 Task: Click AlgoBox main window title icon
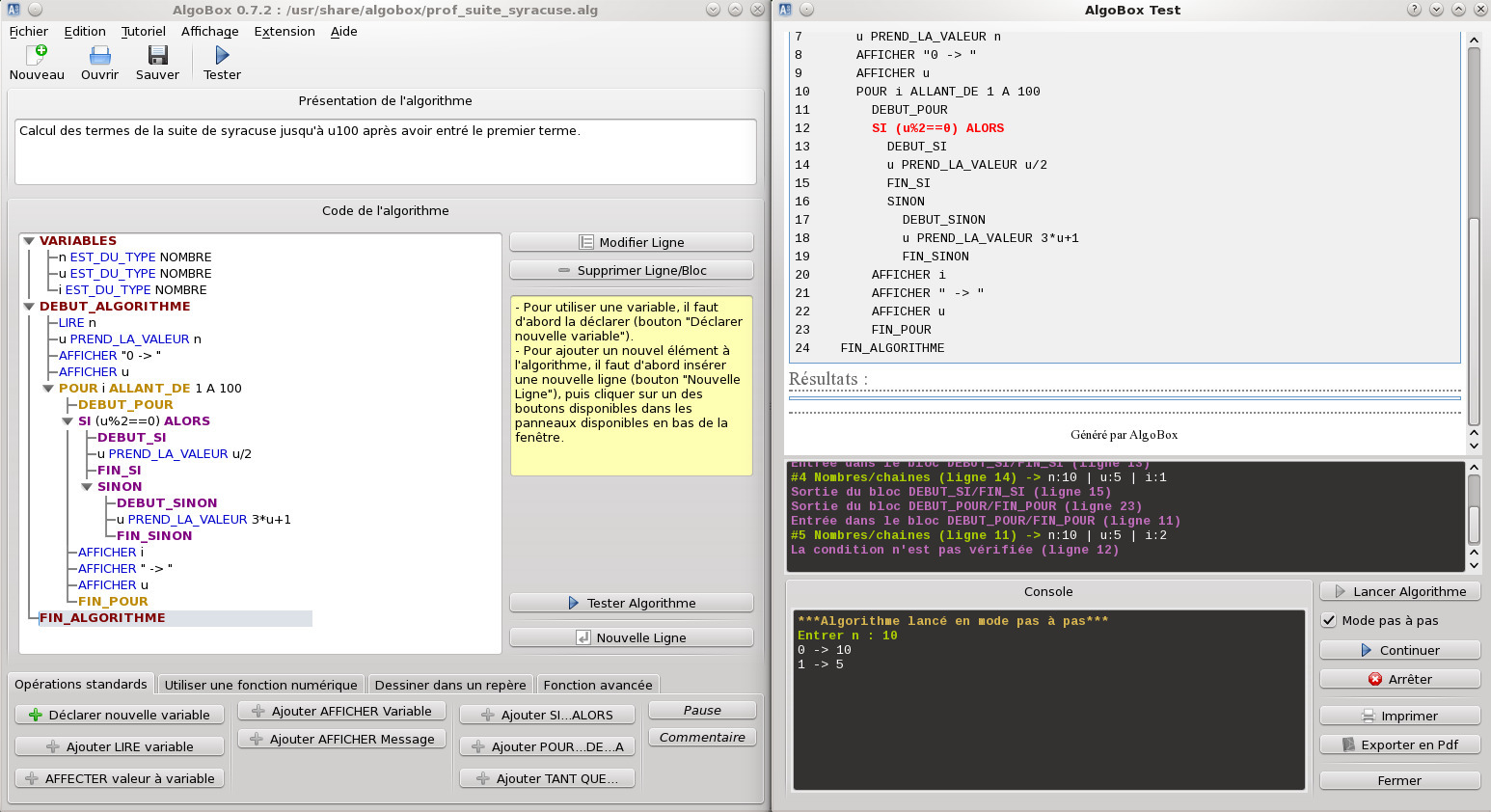(13, 10)
